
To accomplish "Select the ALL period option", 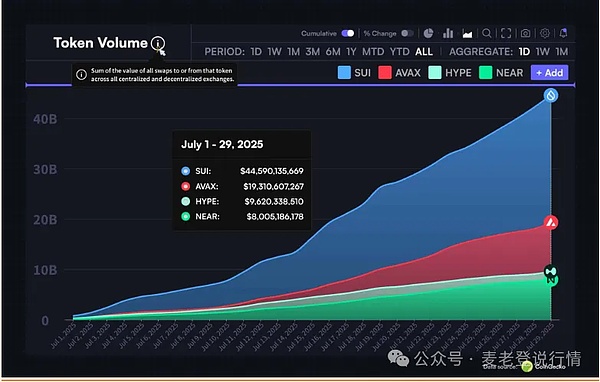I will click(424, 52).
